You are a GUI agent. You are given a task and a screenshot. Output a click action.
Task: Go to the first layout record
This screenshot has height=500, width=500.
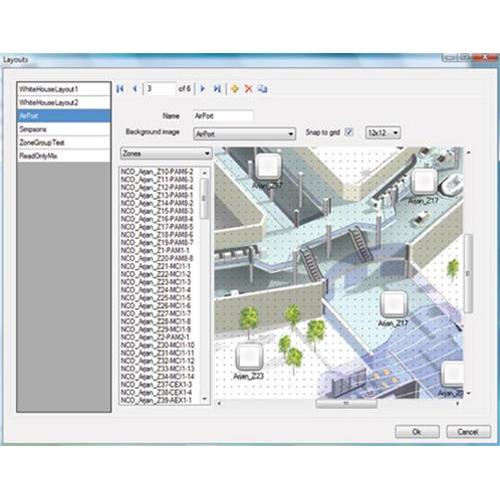point(120,89)
